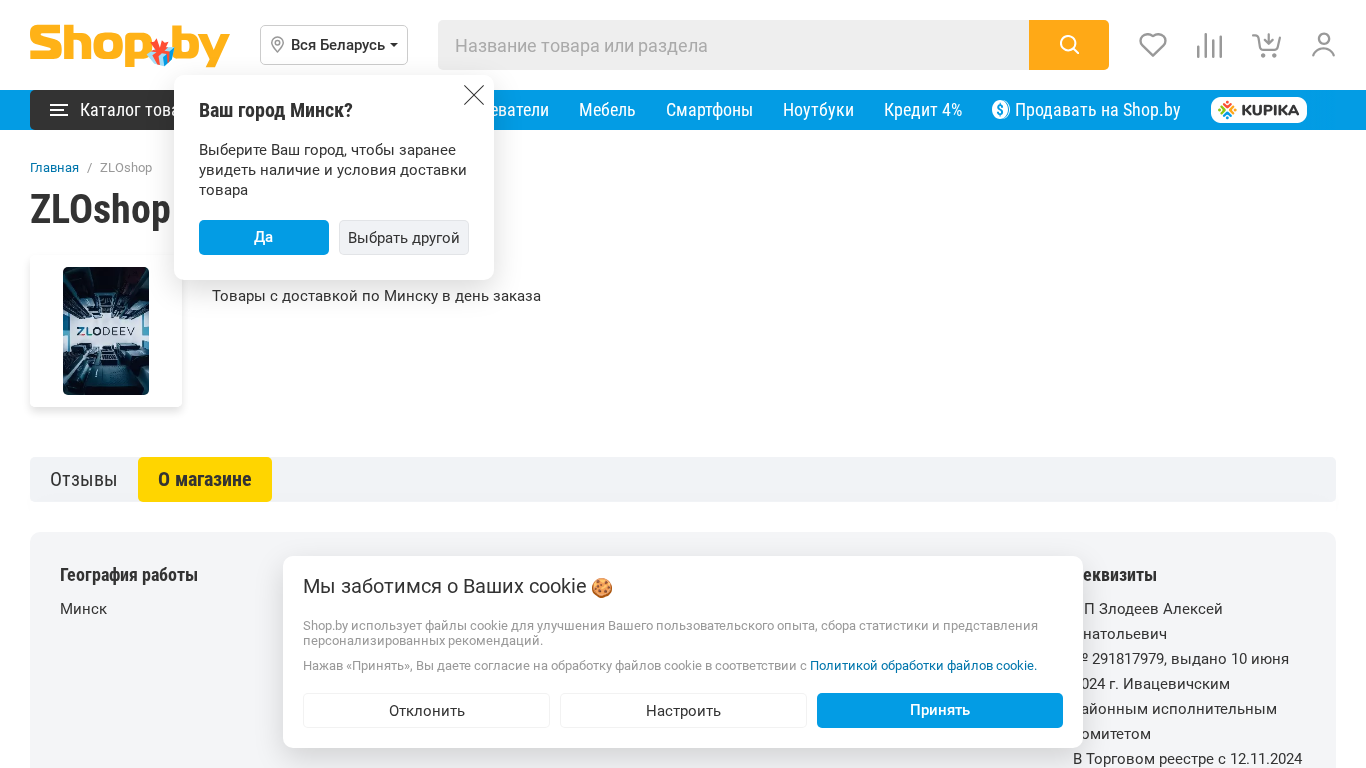
Task: Open the cookie processing policy link
Action: pyautogui.click(x=923, y=666)
